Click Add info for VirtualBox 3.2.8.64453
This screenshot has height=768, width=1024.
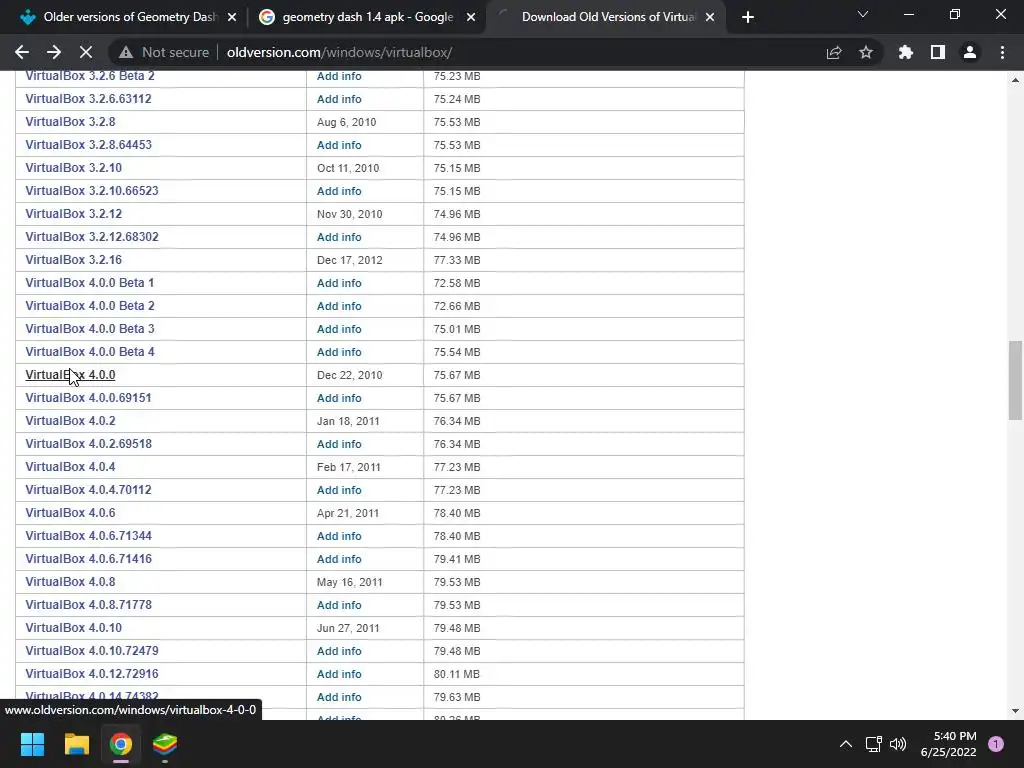339,145
